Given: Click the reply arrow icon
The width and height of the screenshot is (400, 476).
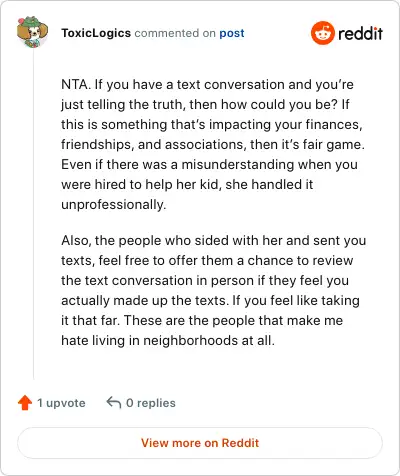Looking at the screenshot, I should (x=113, y=402).
